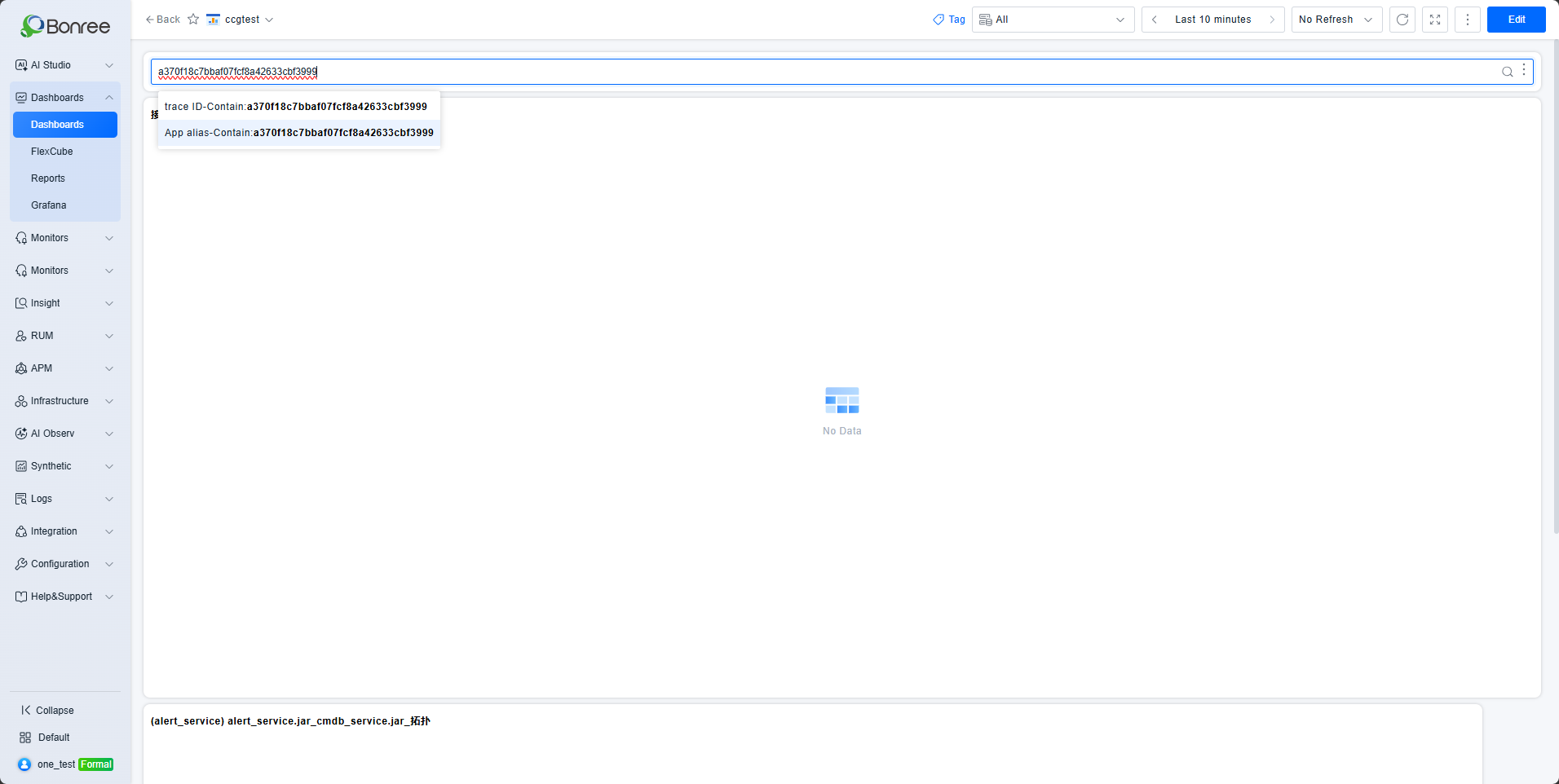Open search bar vertical dots menu
This screenshot has height=784, width=1559.
point(1524,70)
